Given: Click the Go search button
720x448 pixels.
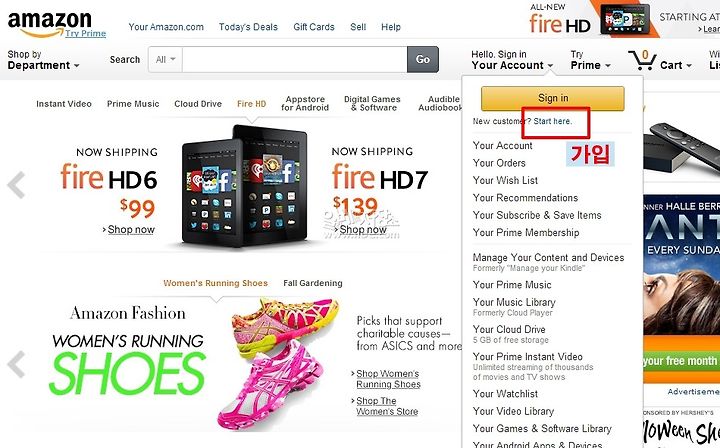Looking at the screenshot, I should click(422, 59).
